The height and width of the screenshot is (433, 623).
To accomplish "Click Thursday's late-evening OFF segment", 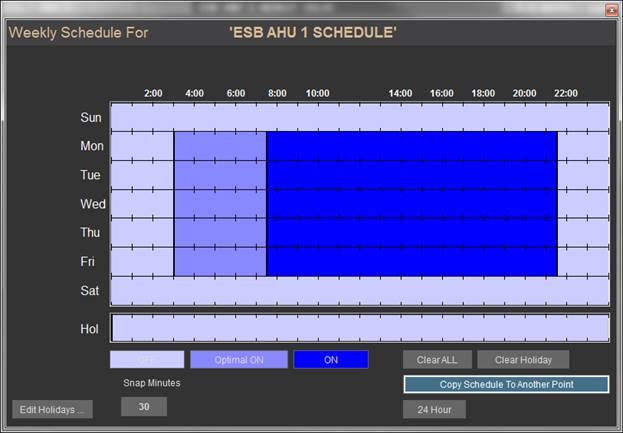I will 582,233.
